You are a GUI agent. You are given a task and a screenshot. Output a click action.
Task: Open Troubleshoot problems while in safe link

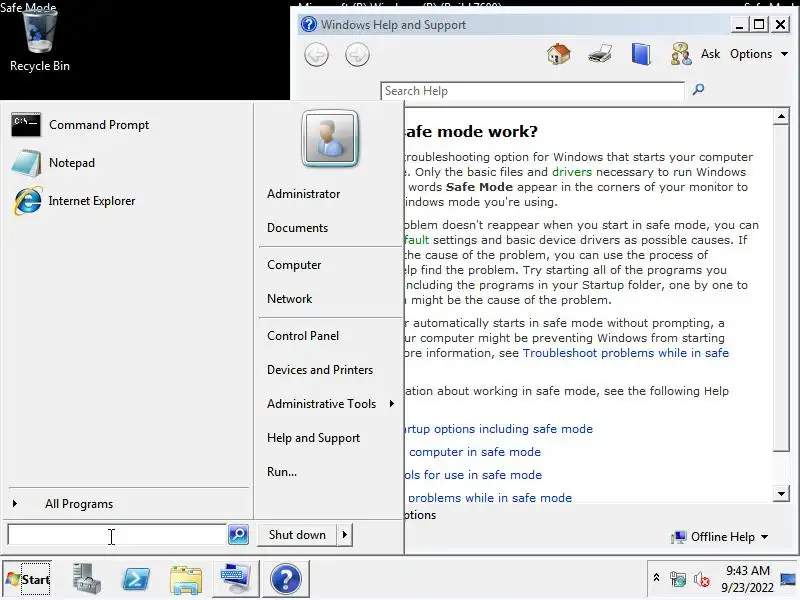(626, 353)
